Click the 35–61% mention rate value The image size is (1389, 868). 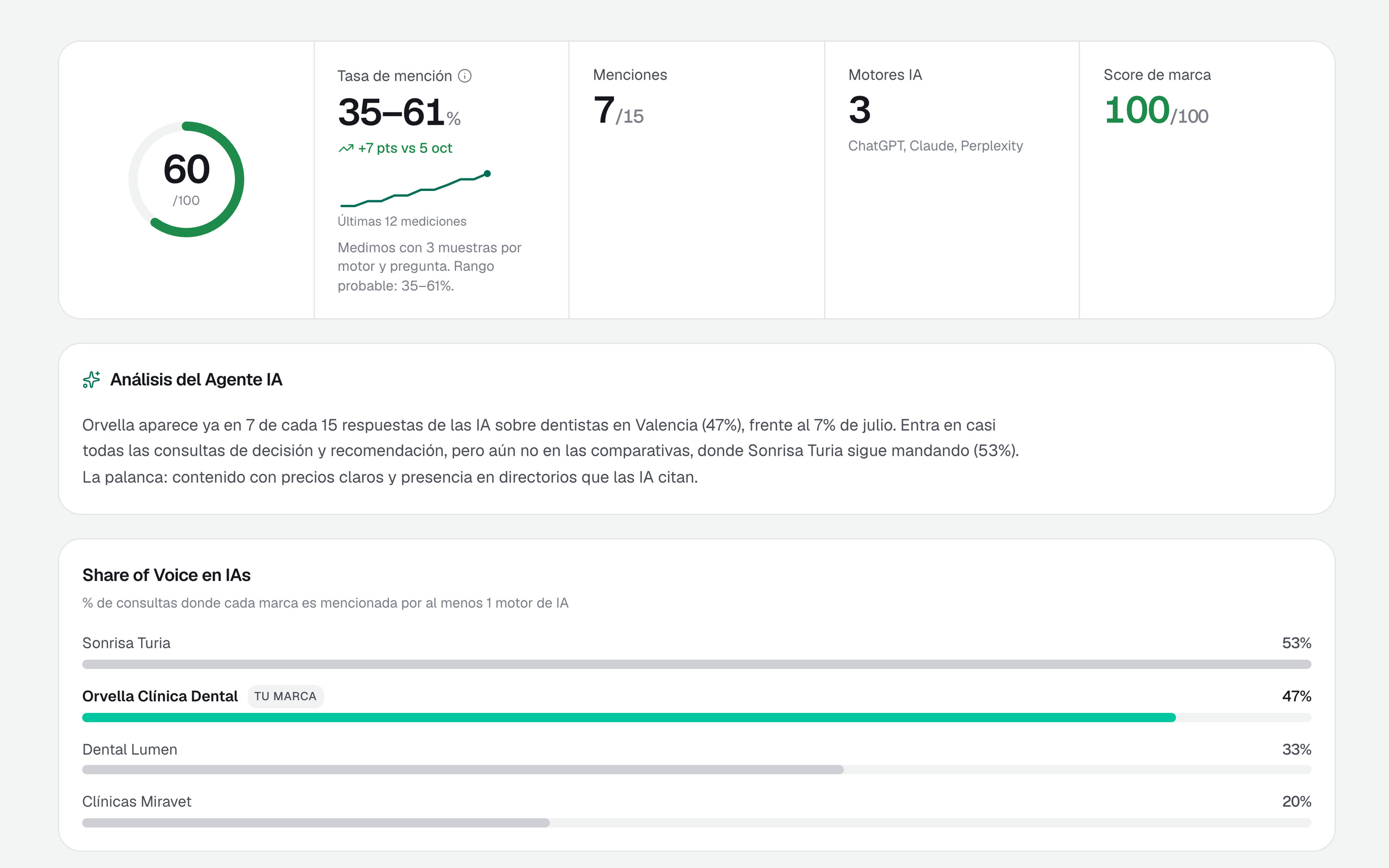399,112
